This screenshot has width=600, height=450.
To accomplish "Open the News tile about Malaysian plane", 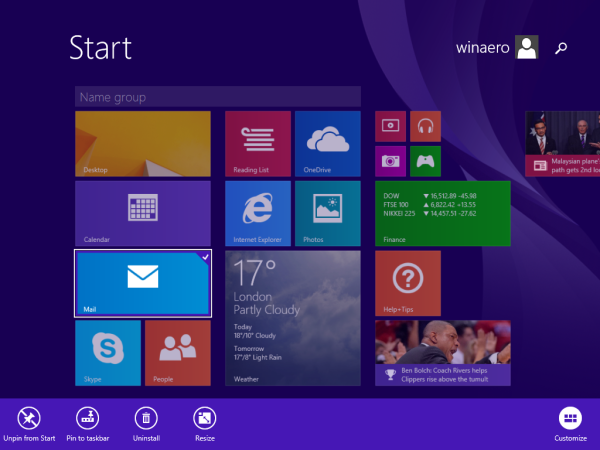I will [562, 144].
